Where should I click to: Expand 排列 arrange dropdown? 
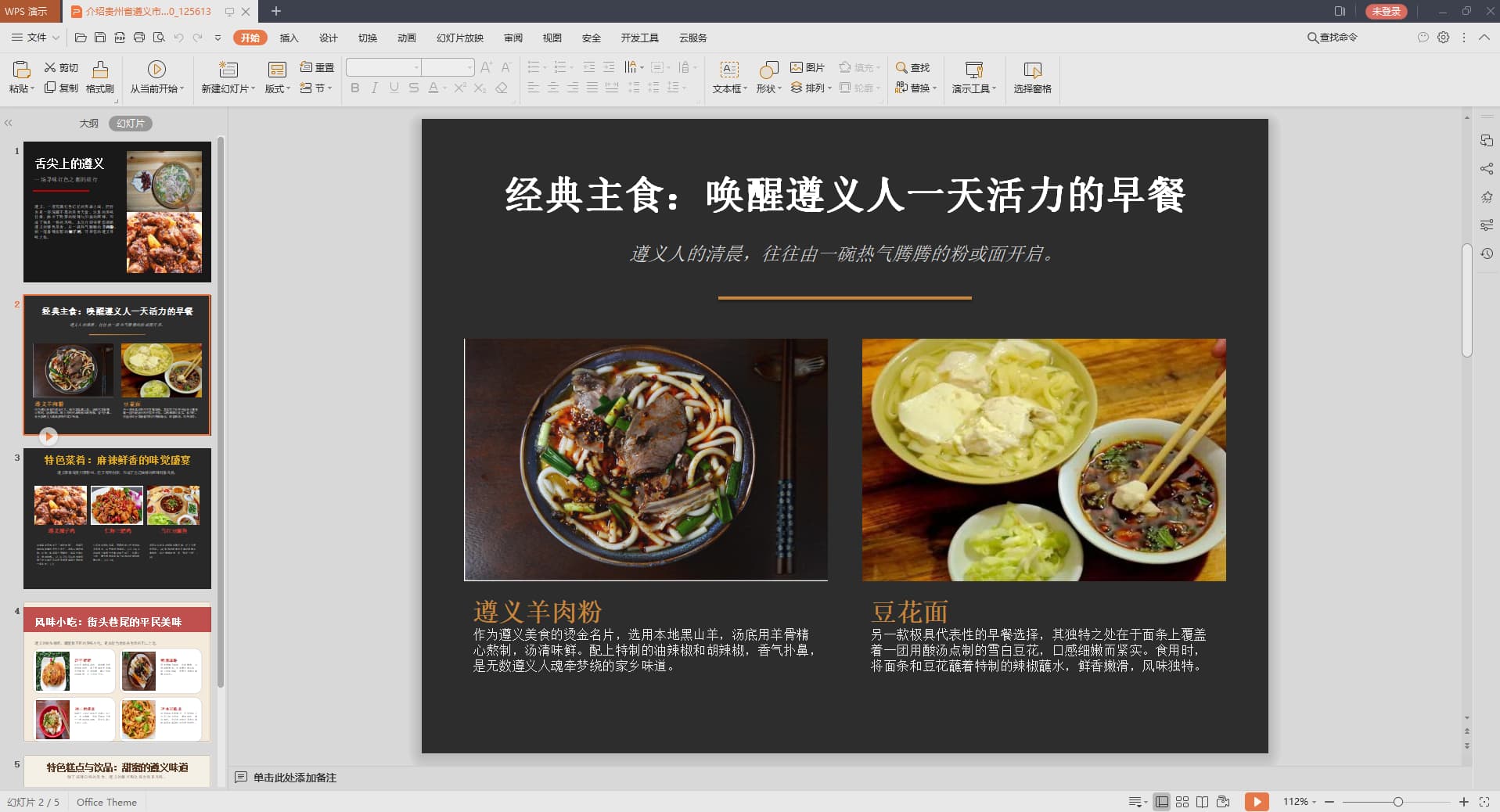[811, 88]
